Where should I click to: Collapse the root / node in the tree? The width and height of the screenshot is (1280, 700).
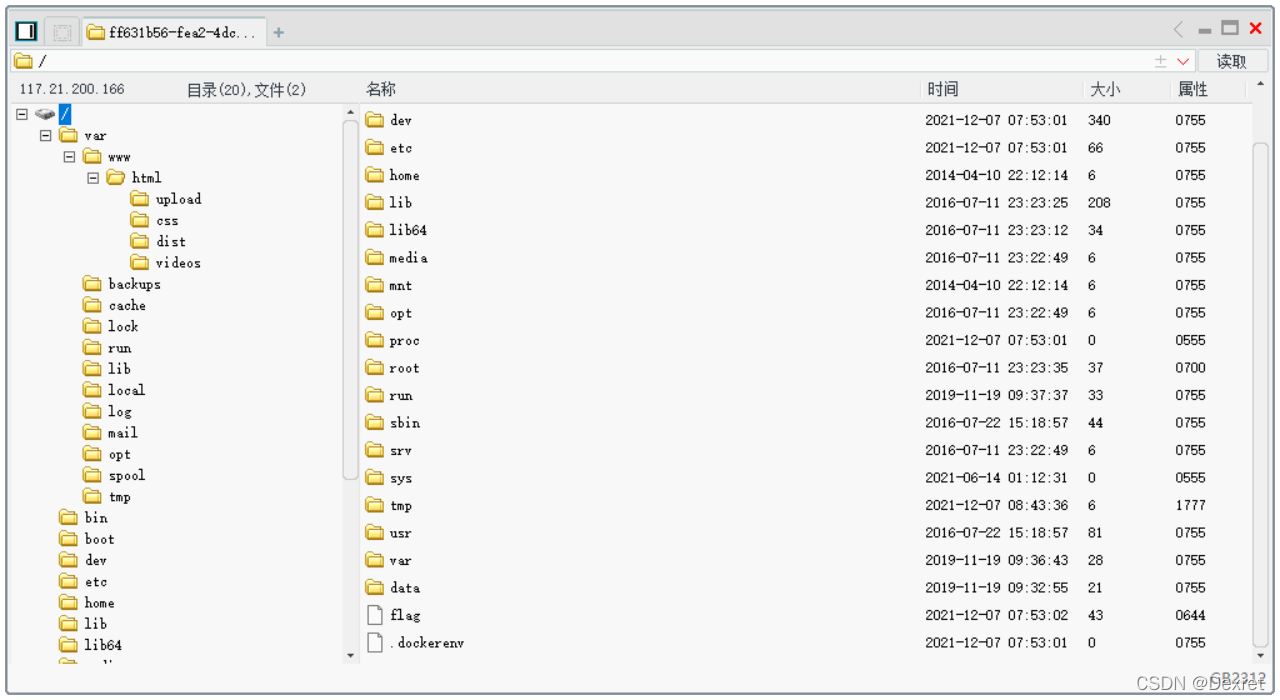point(22,114)
